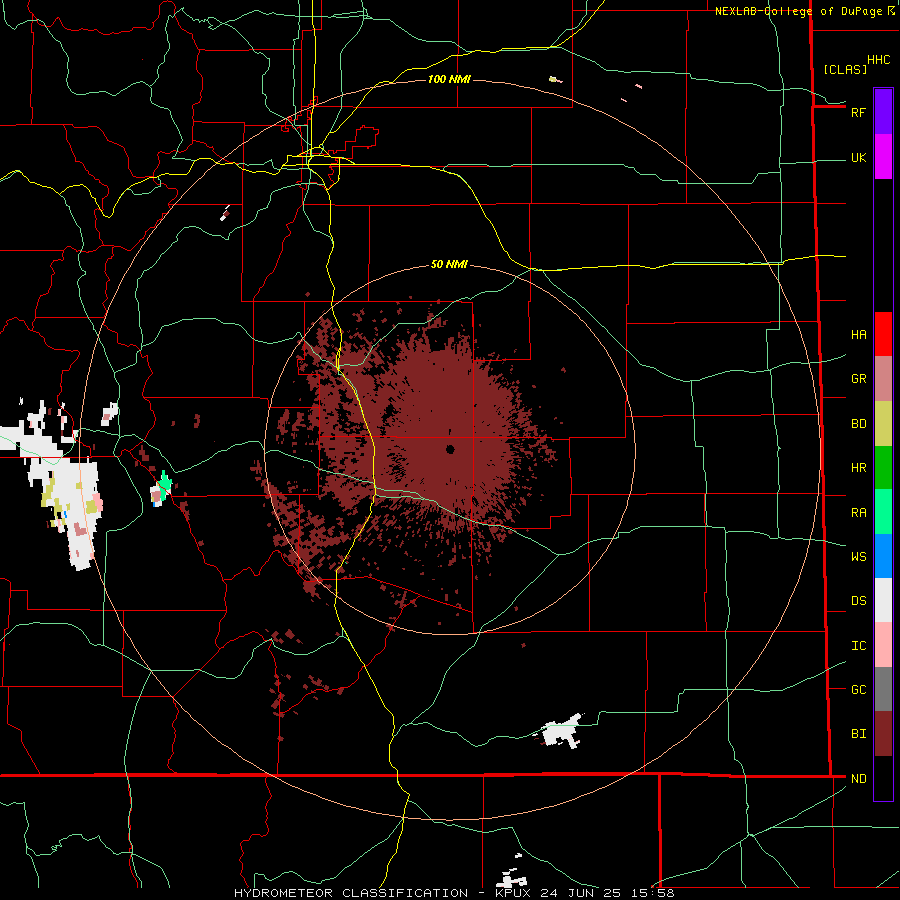
Task: Click the UK magenta color swatch
Action: coord(883,157)
